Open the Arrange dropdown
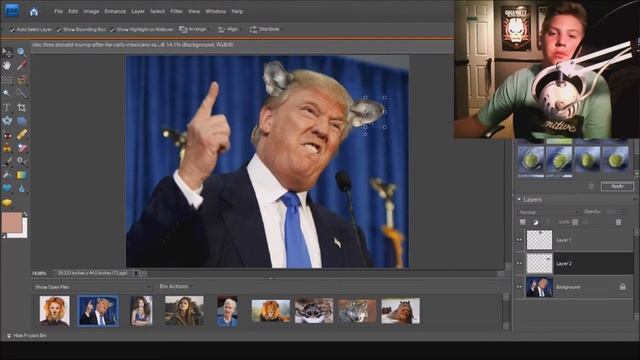 pyautogui.click(x=194, y=29)
